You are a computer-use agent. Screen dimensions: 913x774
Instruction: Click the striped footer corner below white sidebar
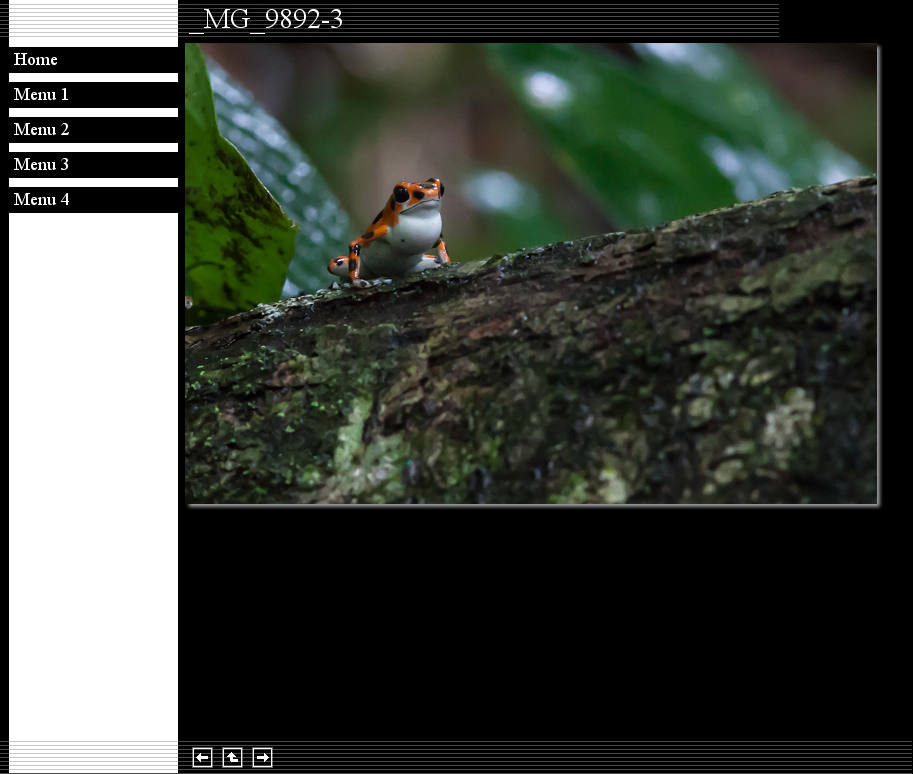pyautogui.click(x=93, y=757)
